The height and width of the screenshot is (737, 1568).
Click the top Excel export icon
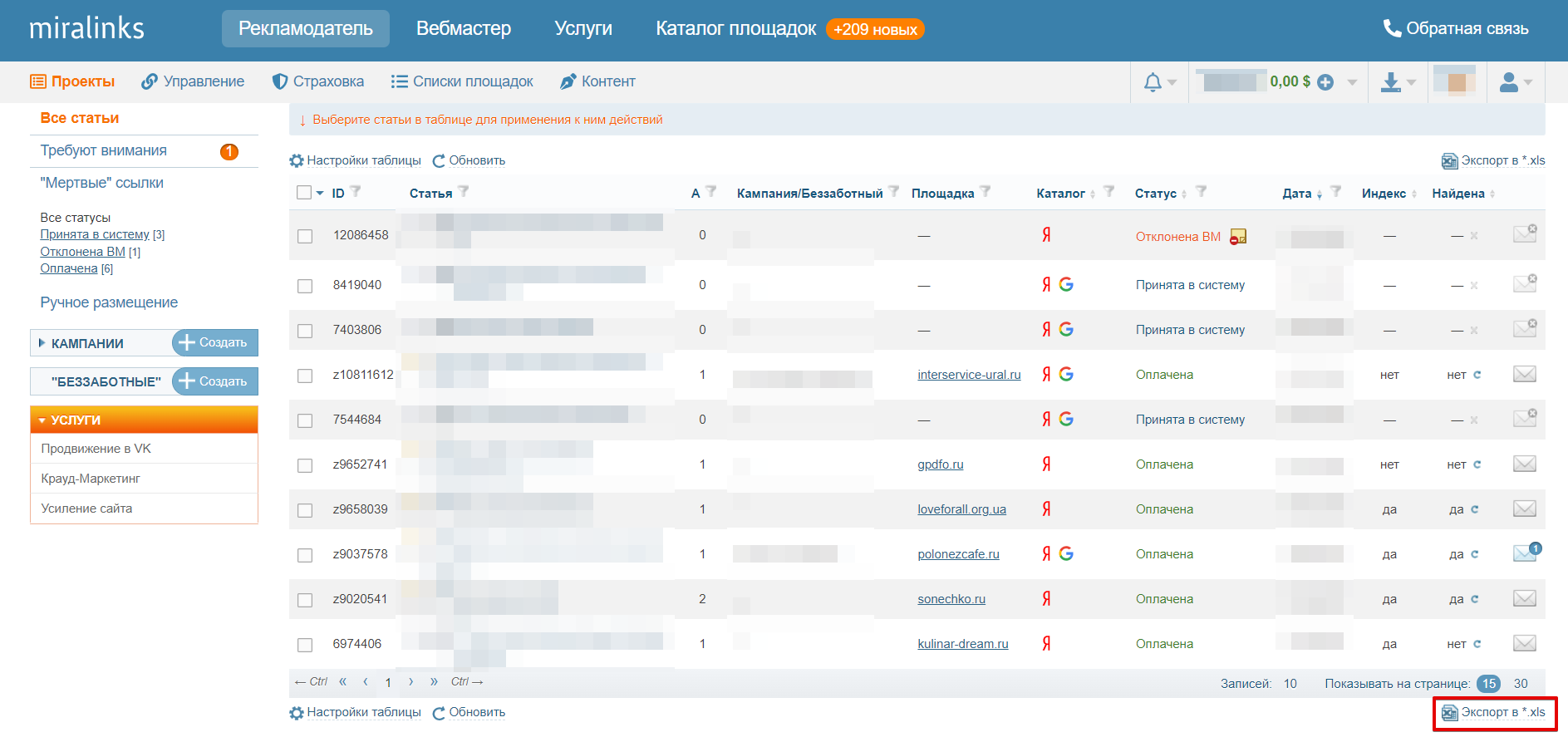[1449, 161]
